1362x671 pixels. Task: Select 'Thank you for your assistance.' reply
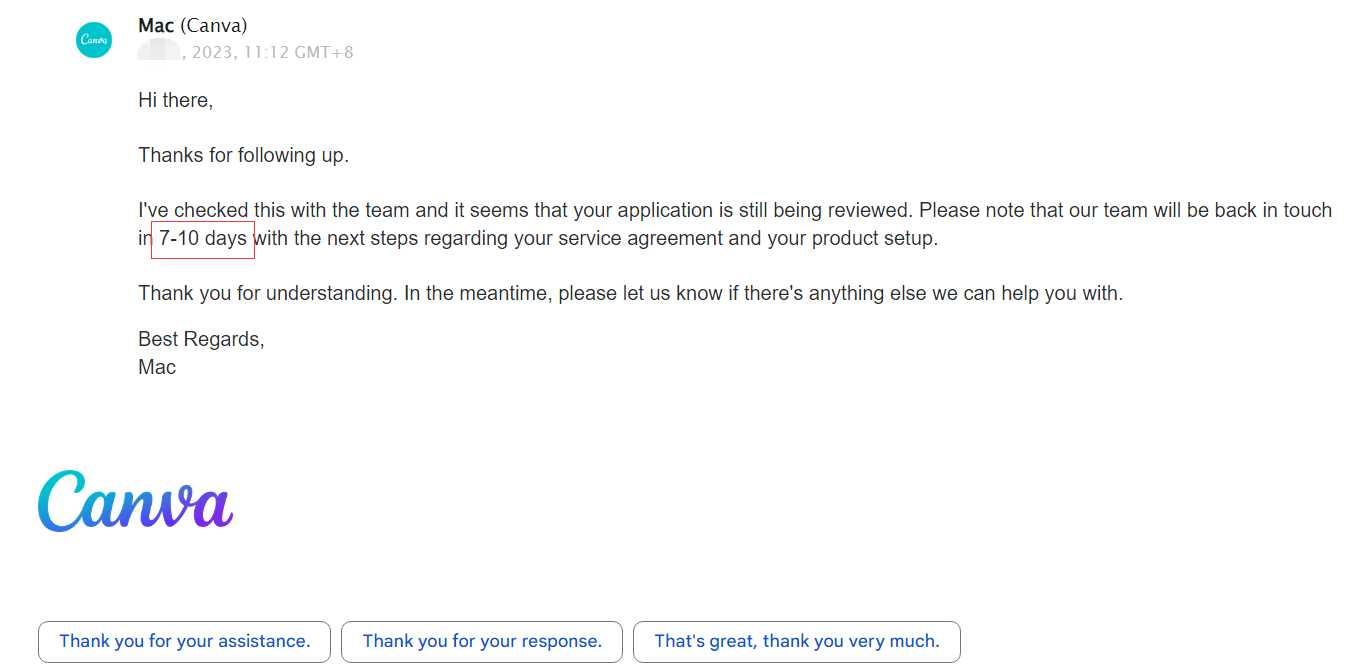(x=185, y=642)
